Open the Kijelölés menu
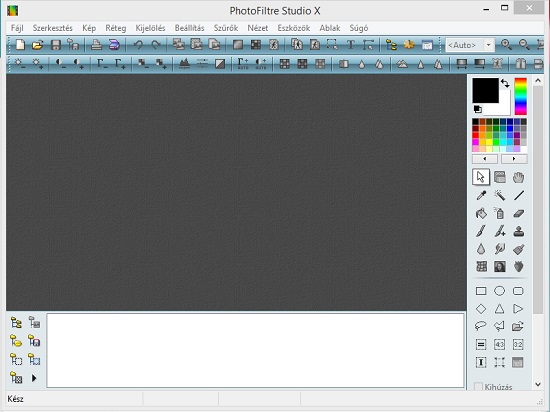The image size is (550, 412). tap(150, 28)
